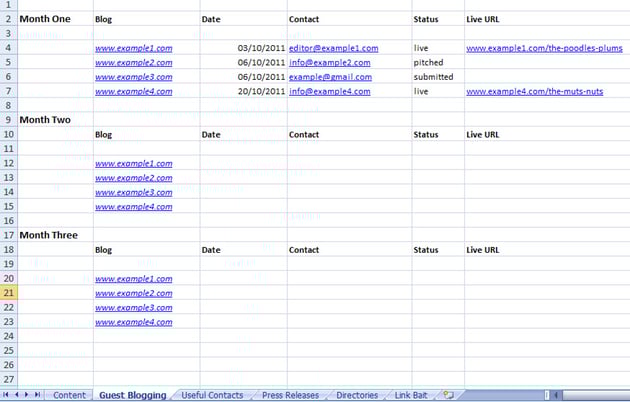Switch to the Directories sheet tab
The image size is (630, 402).
click(357, 395)
